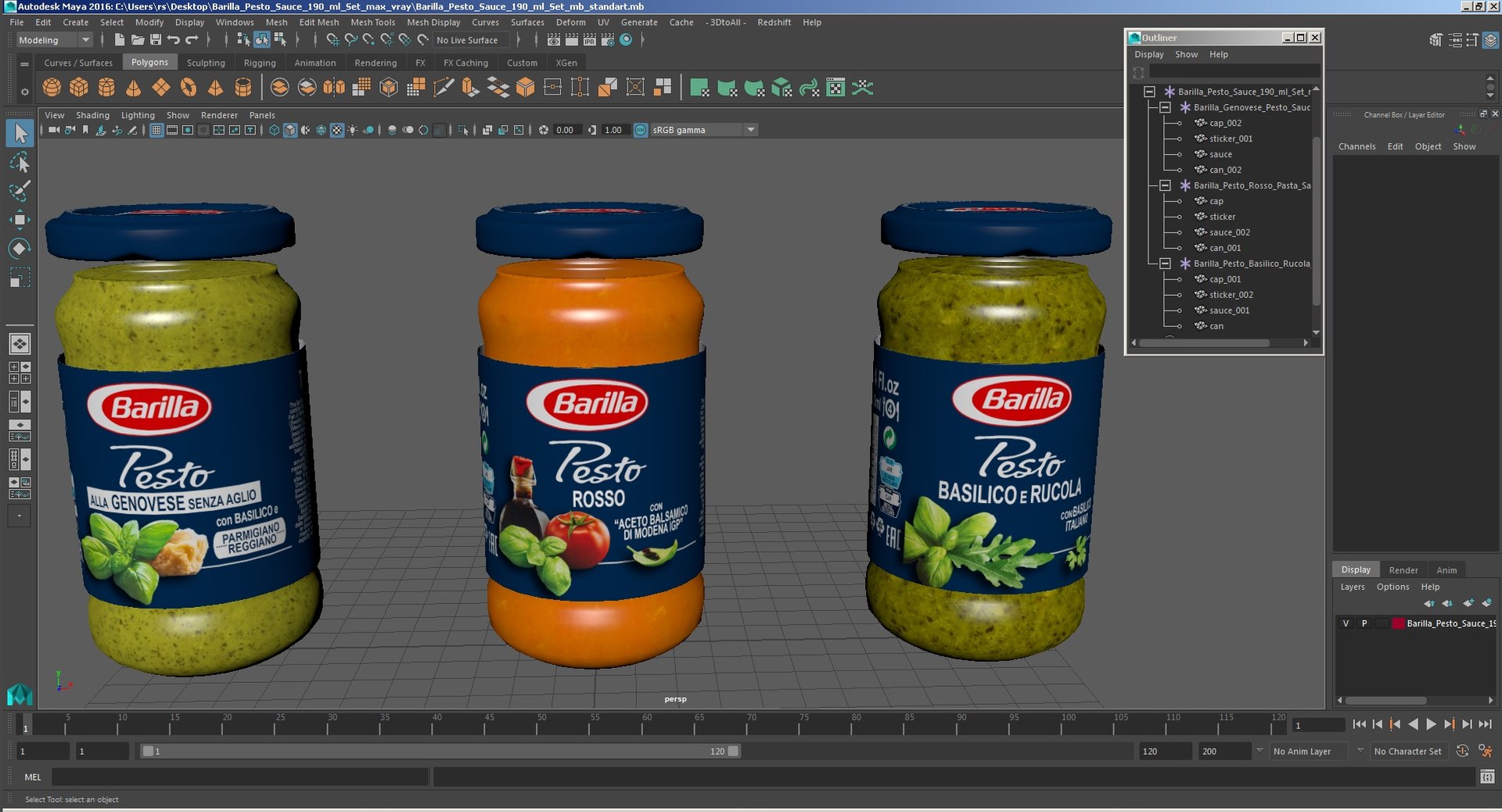Collapse Barilla_Pesto_Sauce_190_ml_Set root node

point(1149,92)
